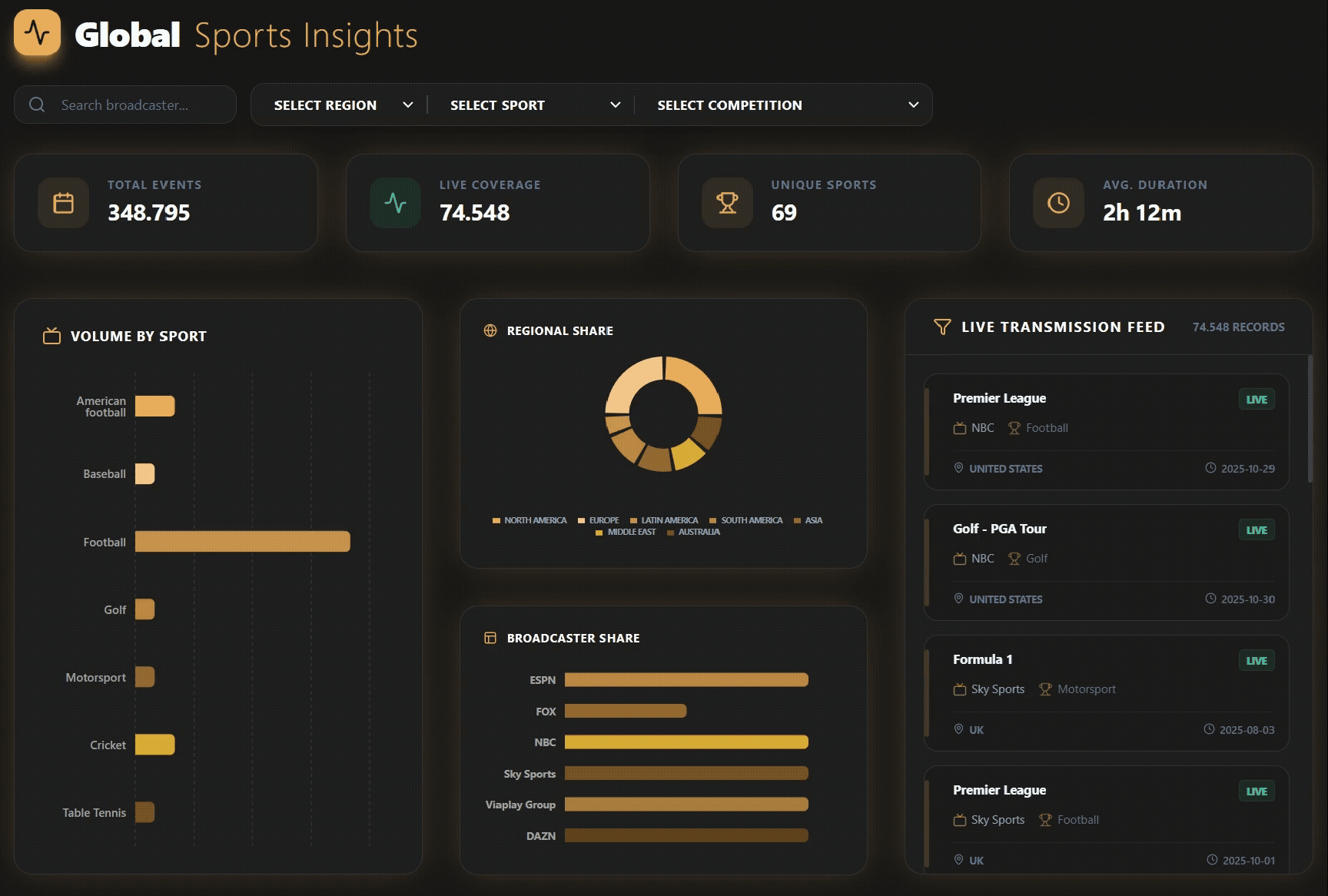Open the Select Region dropdown
Viewport: 1328px width, 896px height.
click(x=342, y=105)
